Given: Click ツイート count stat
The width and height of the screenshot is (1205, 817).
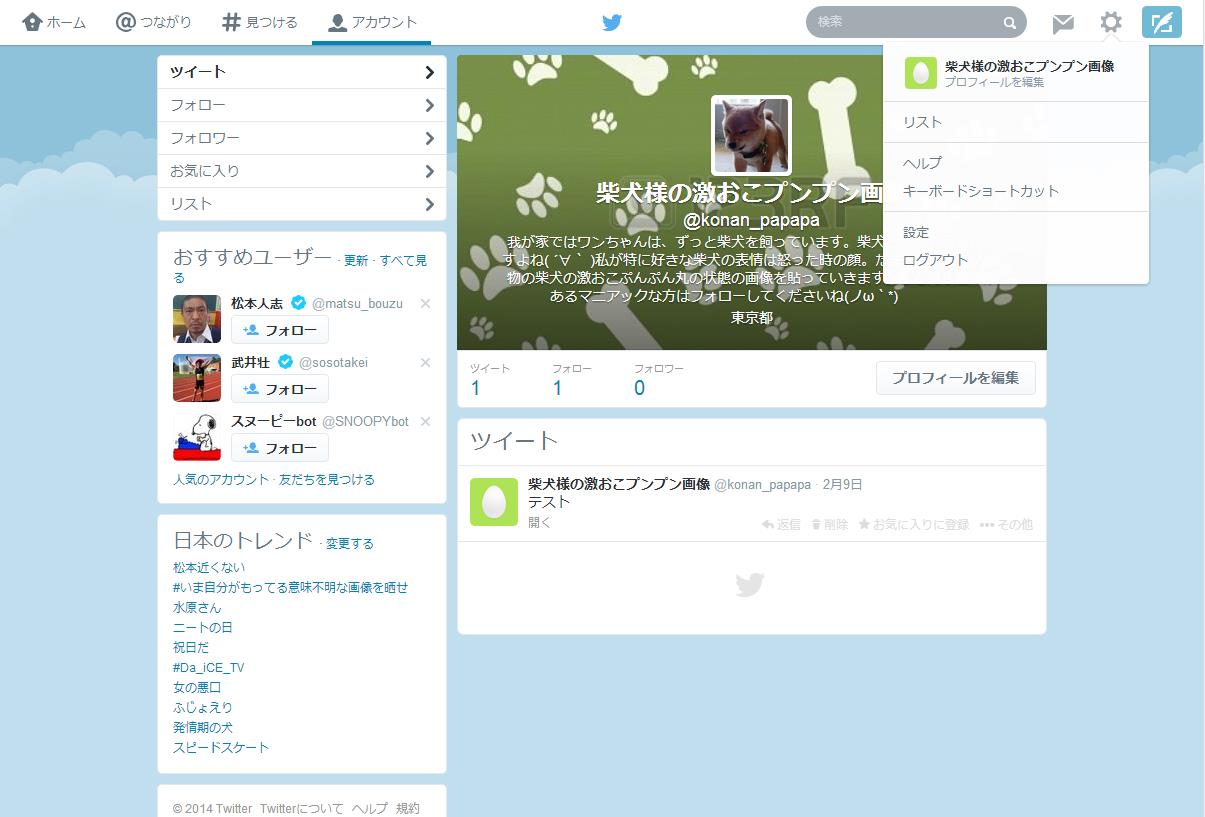Looking at the screenshot, I should [x=490, y=380].
